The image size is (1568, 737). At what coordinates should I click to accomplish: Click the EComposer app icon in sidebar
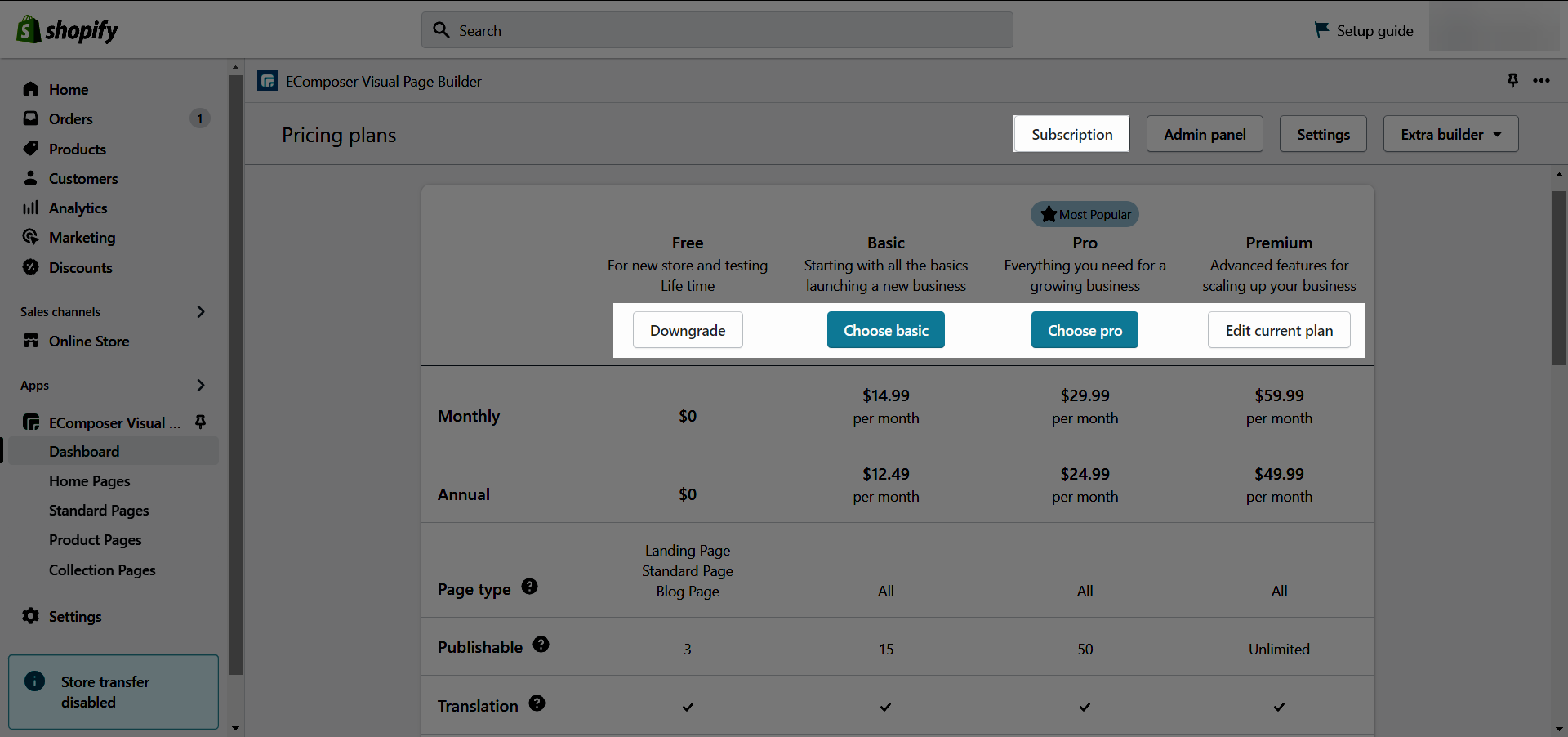31,422
